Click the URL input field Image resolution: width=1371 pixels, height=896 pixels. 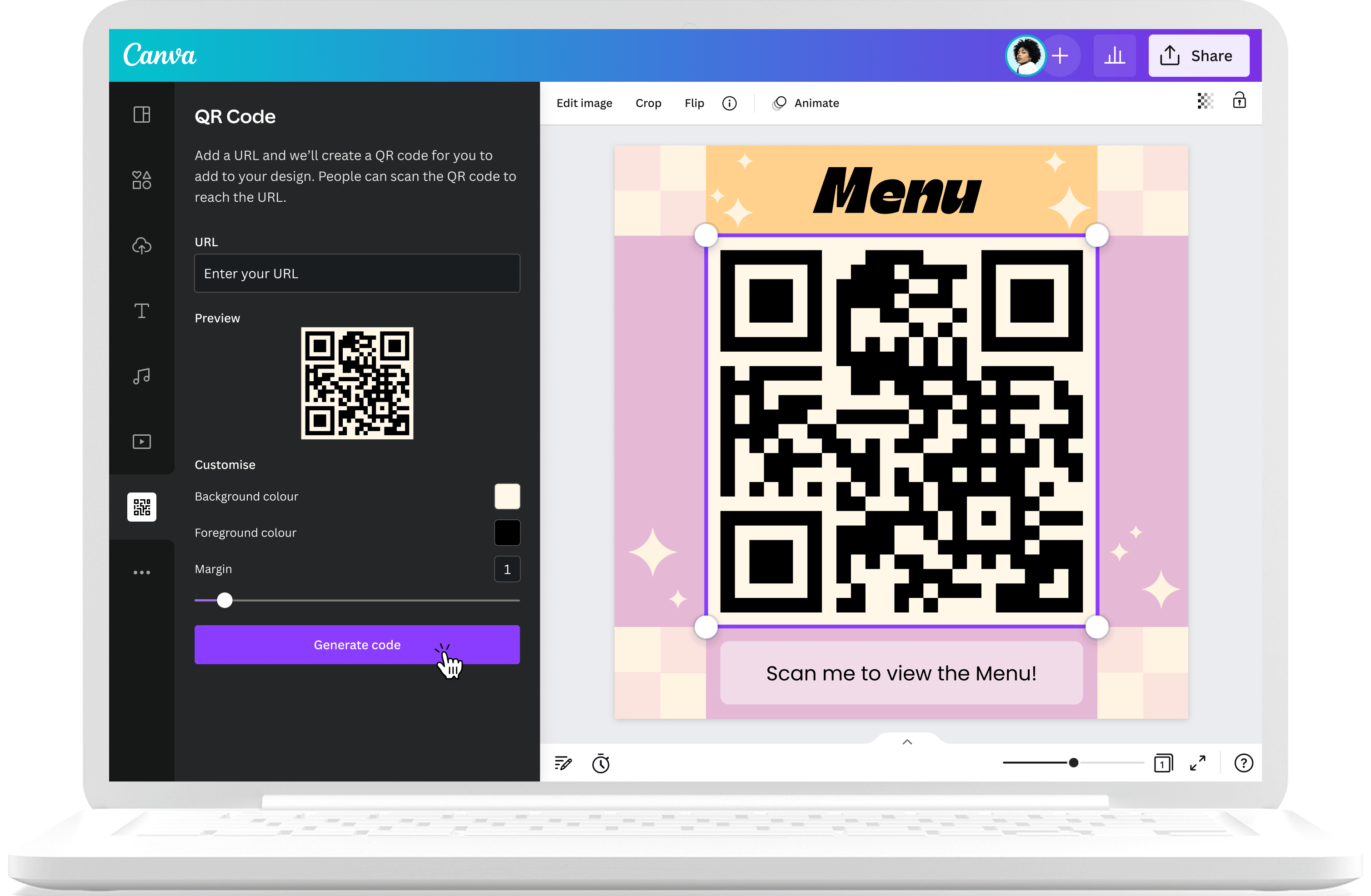(x=356, y=273)
